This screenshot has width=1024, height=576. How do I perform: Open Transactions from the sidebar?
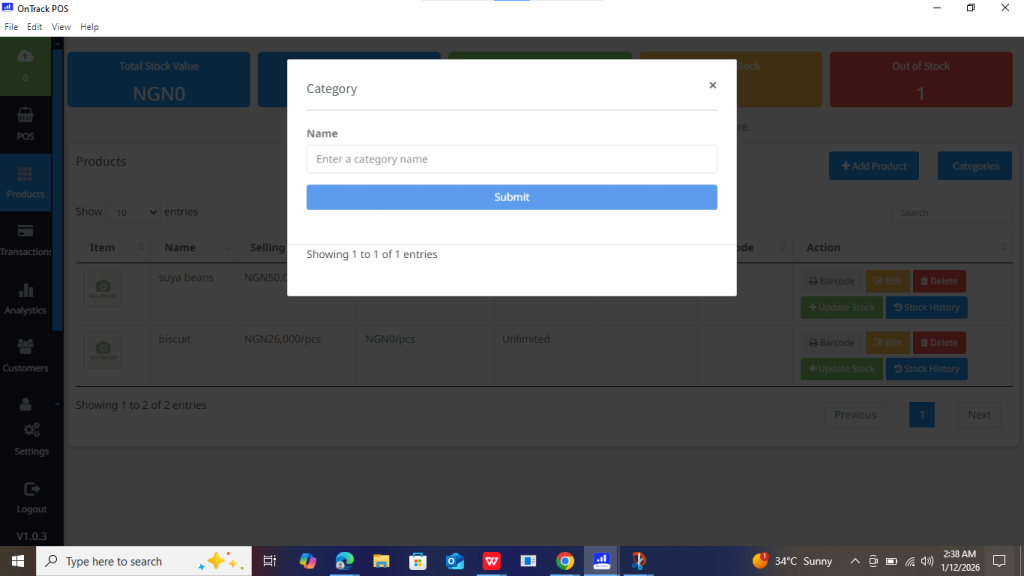point(25,232)
